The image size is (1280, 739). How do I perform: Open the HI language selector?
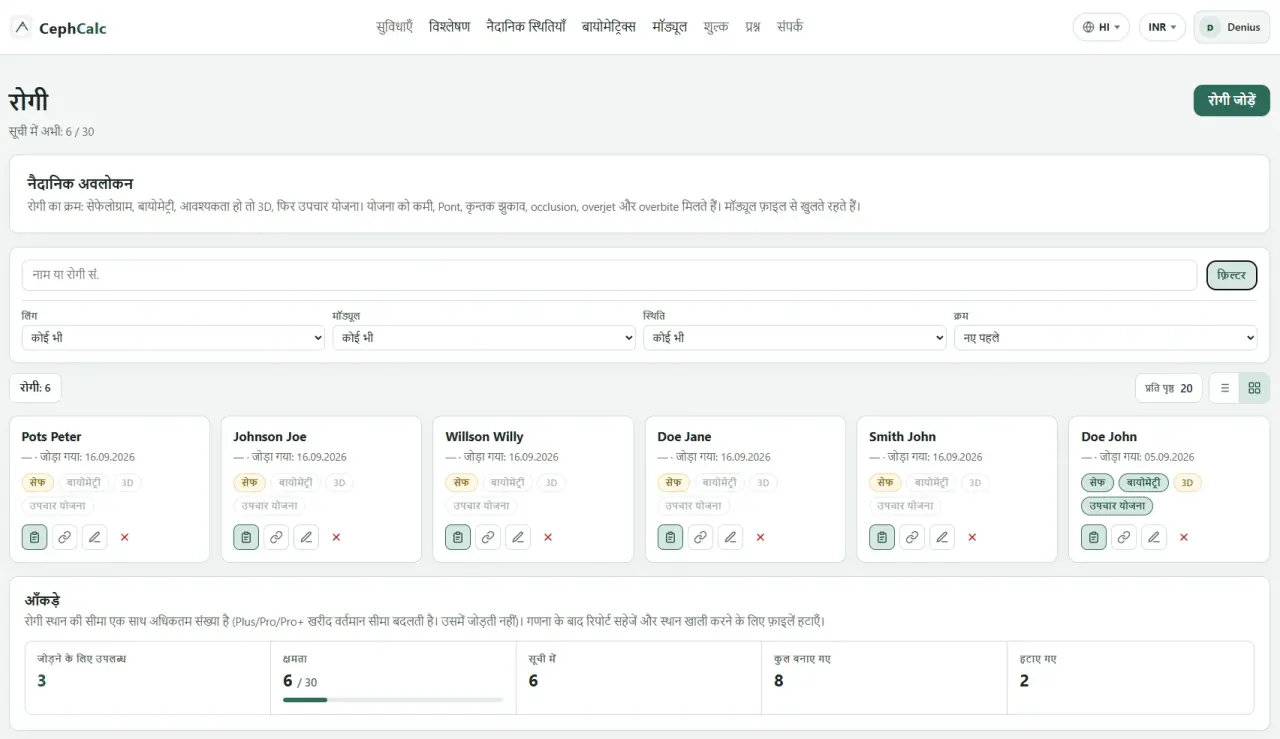coord(1102,27)
